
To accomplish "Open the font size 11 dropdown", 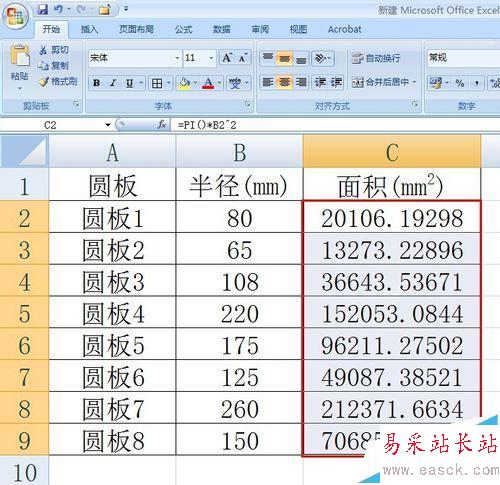I will 211,58.
